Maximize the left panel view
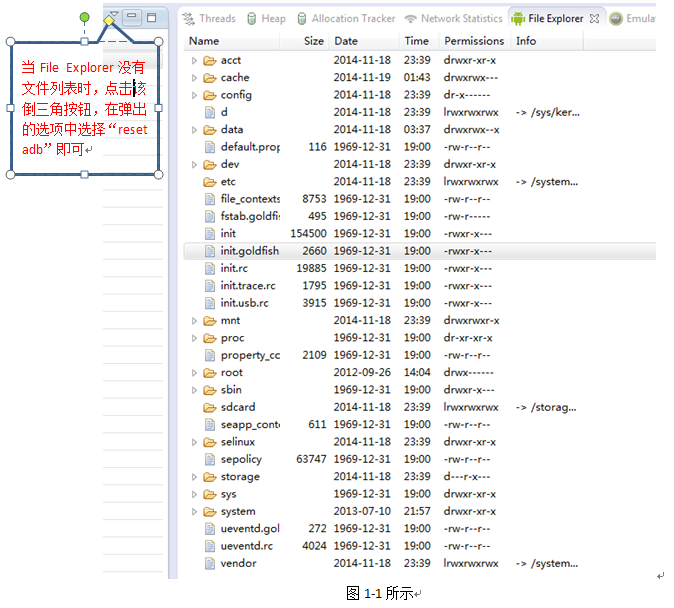 tap(151, 18)
